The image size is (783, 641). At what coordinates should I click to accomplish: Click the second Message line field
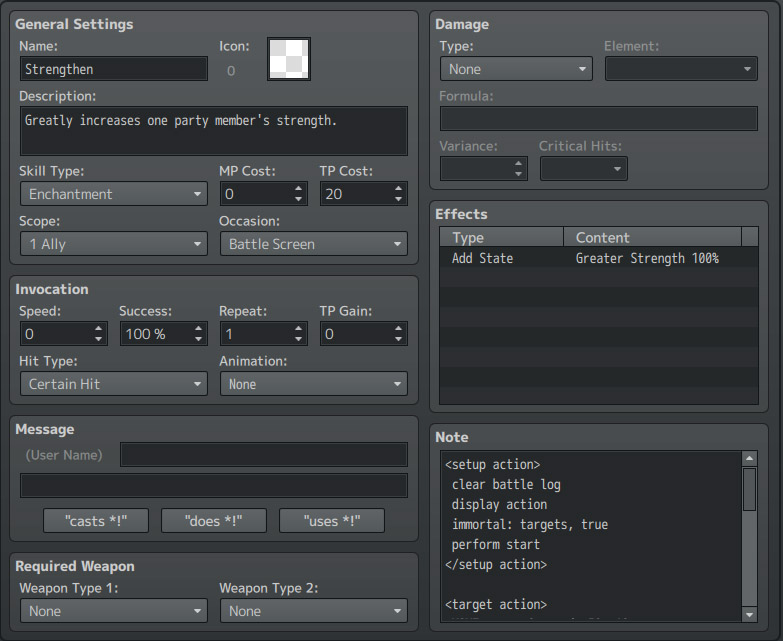coord(214,486)
